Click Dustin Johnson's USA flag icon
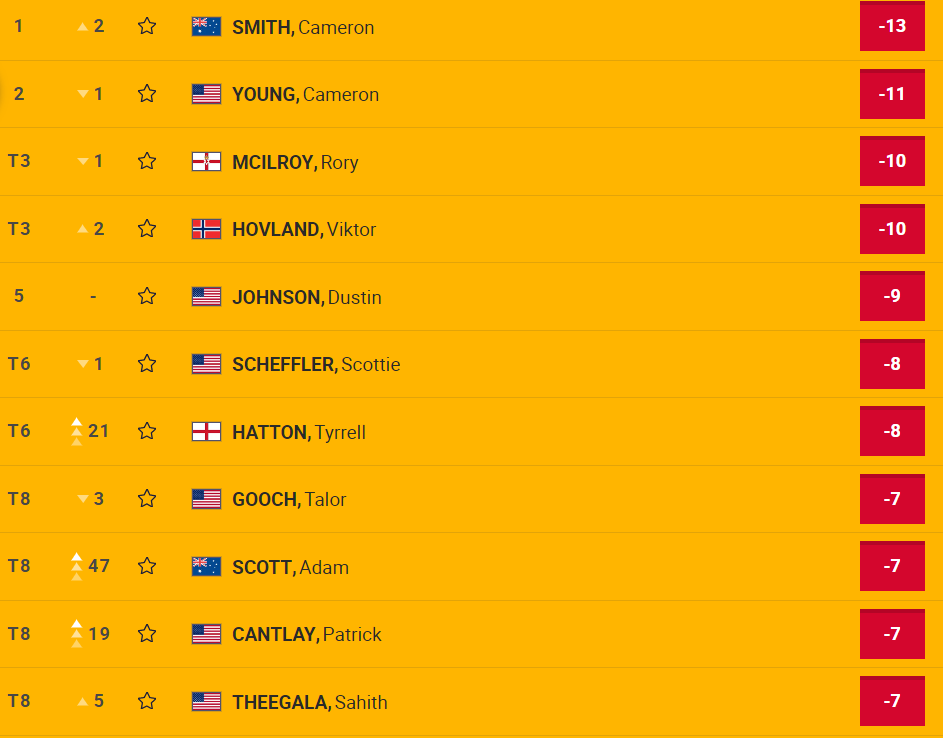Screen dimensions: 943x738 tap(206, 297)
